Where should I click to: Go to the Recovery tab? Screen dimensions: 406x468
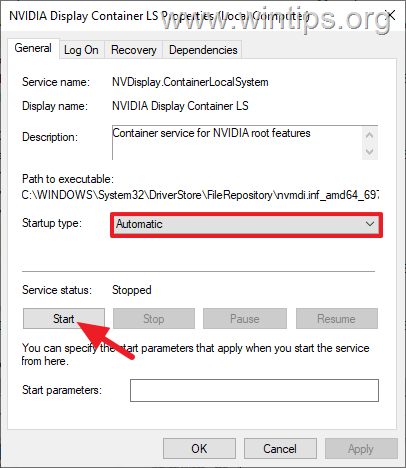coord(134,50)
